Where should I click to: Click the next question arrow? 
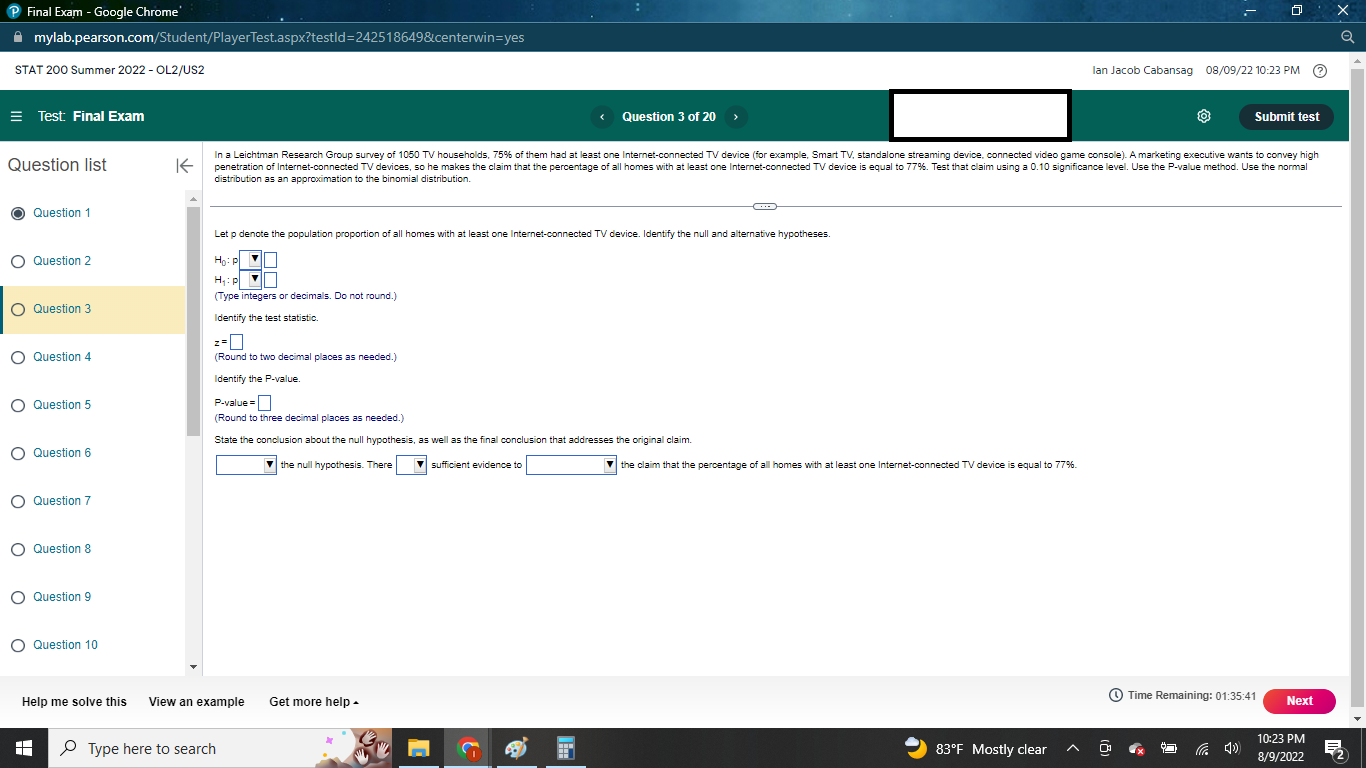[735, 116]
